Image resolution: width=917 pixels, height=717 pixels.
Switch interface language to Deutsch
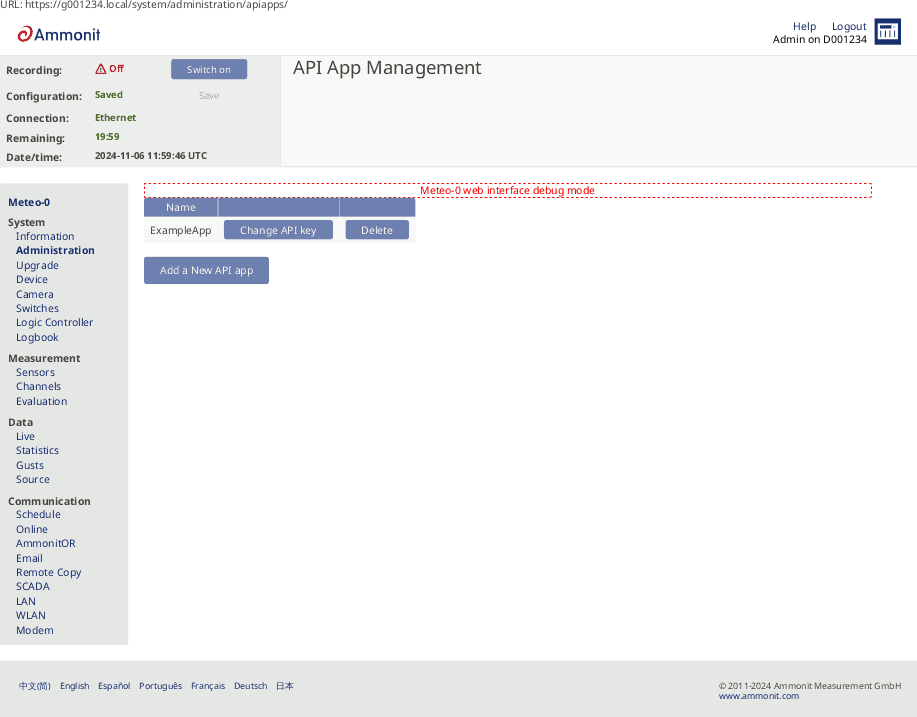pyautogui.click(x=250, y=686)
